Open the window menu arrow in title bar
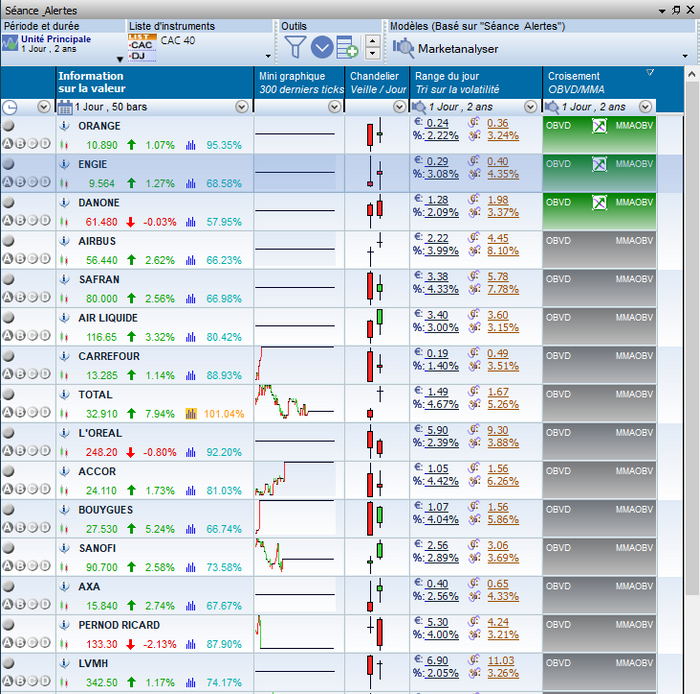Viewport: 700px width, 694px height. tap(662, 11)
